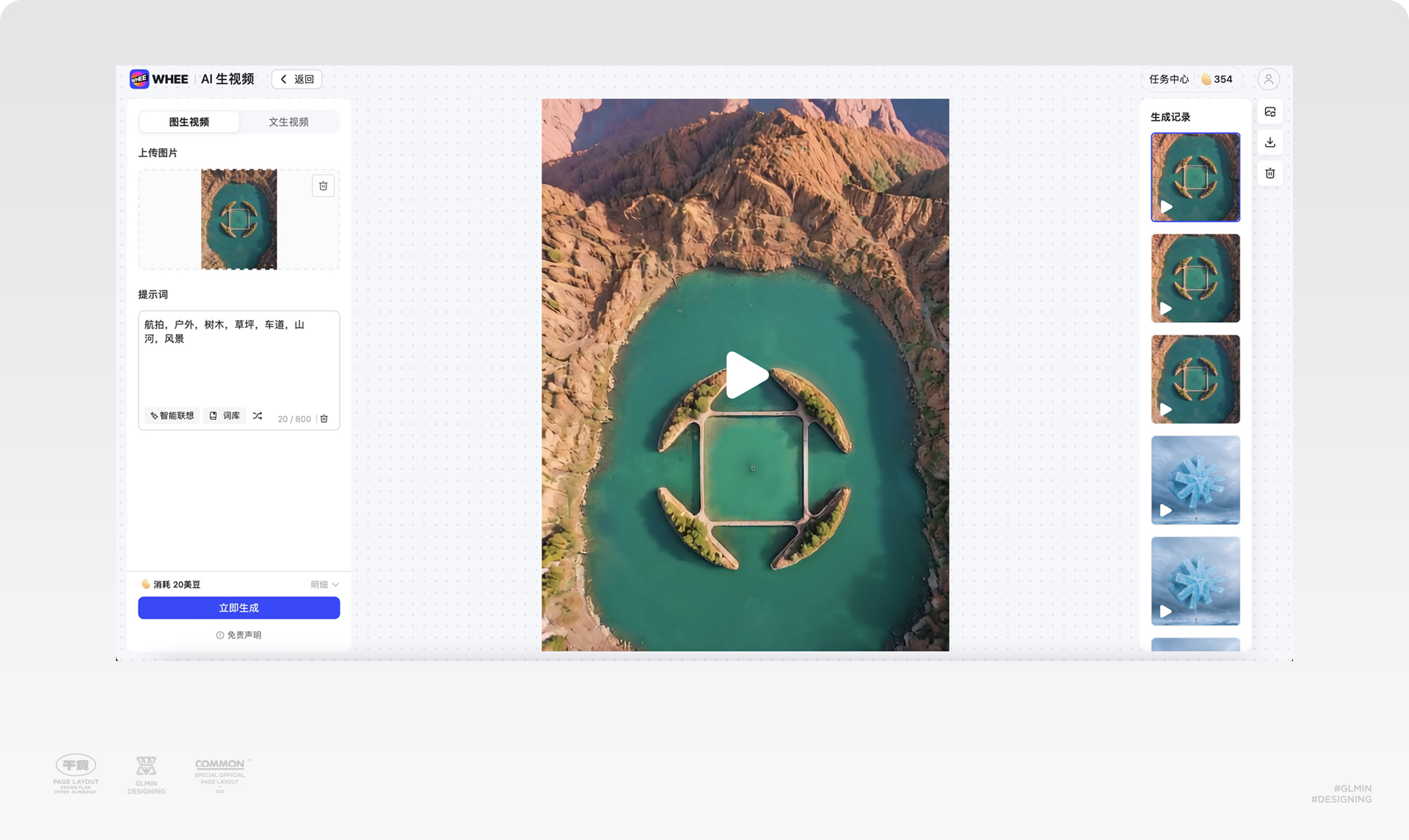Expand the 明细 cost details

pyautogui.click(x=324, y=585)
